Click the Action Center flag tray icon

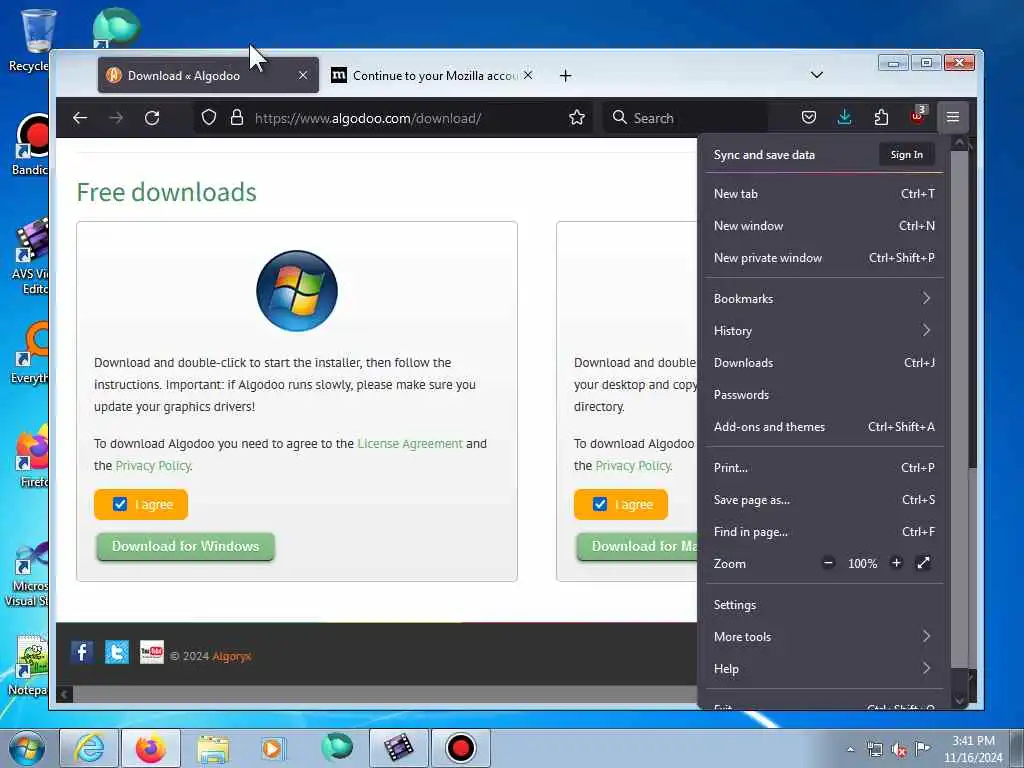(922, 749)
